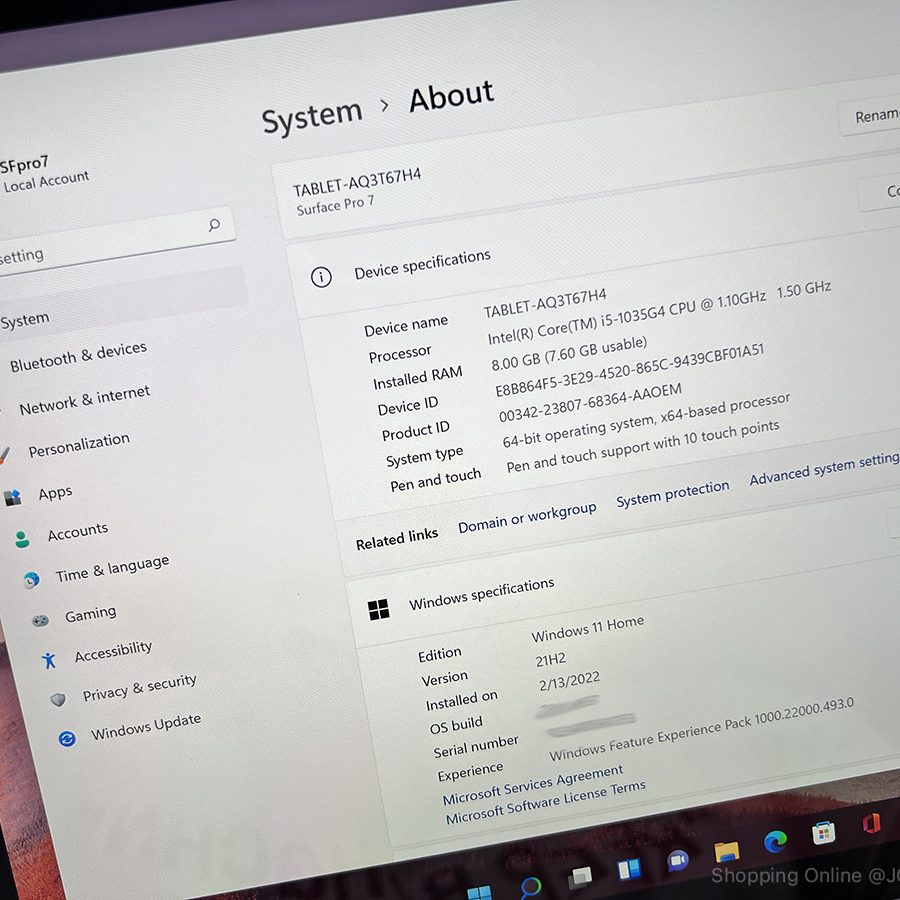
Task: Click the Windows Feature Experience Pack value
Action: 701,730
